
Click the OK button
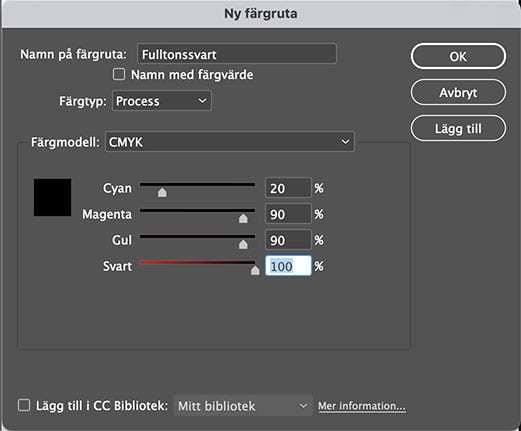458,56
